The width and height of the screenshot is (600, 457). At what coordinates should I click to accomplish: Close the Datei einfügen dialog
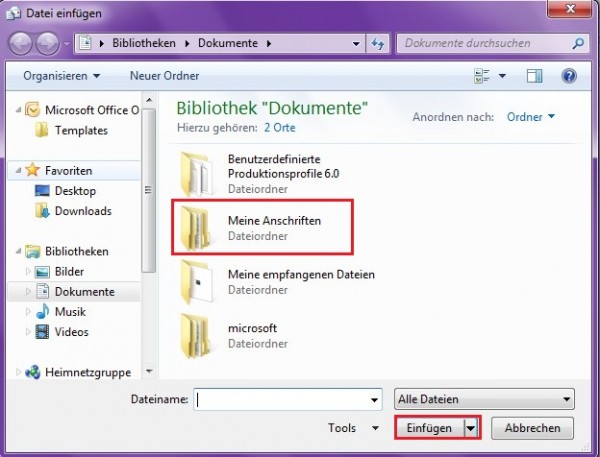point(570,9)
